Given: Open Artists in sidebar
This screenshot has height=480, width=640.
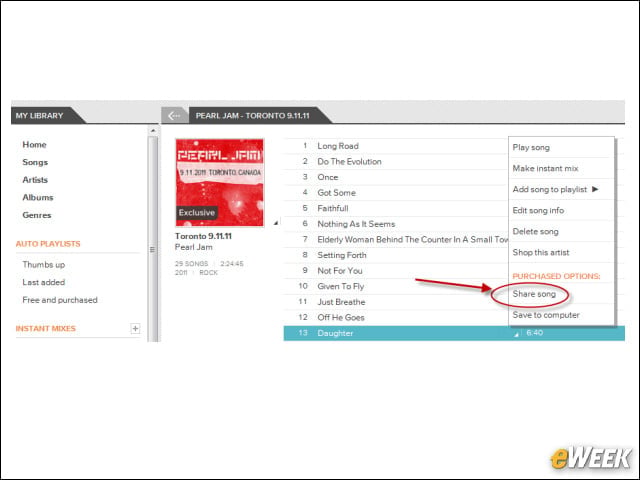Looking at the screenshot, I should (35, 180).
